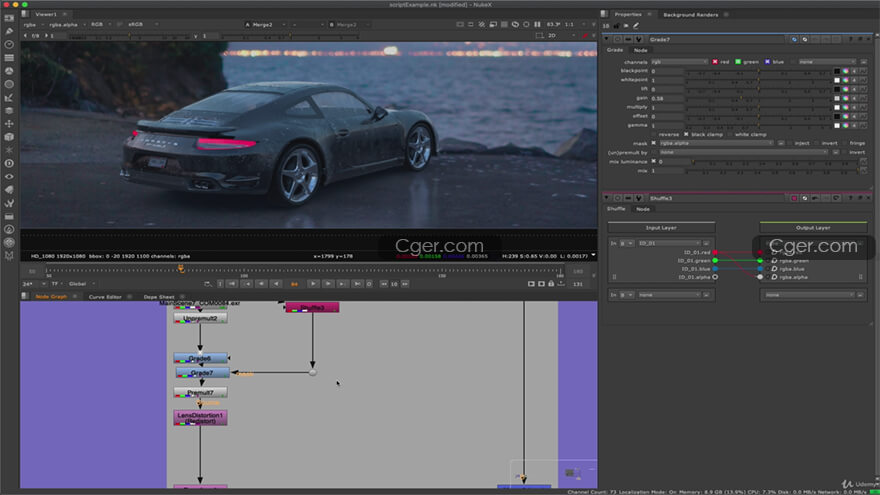Play forward in the viewer timeline
This screenshot has width=880, height=495.
[x=313, y=284]
